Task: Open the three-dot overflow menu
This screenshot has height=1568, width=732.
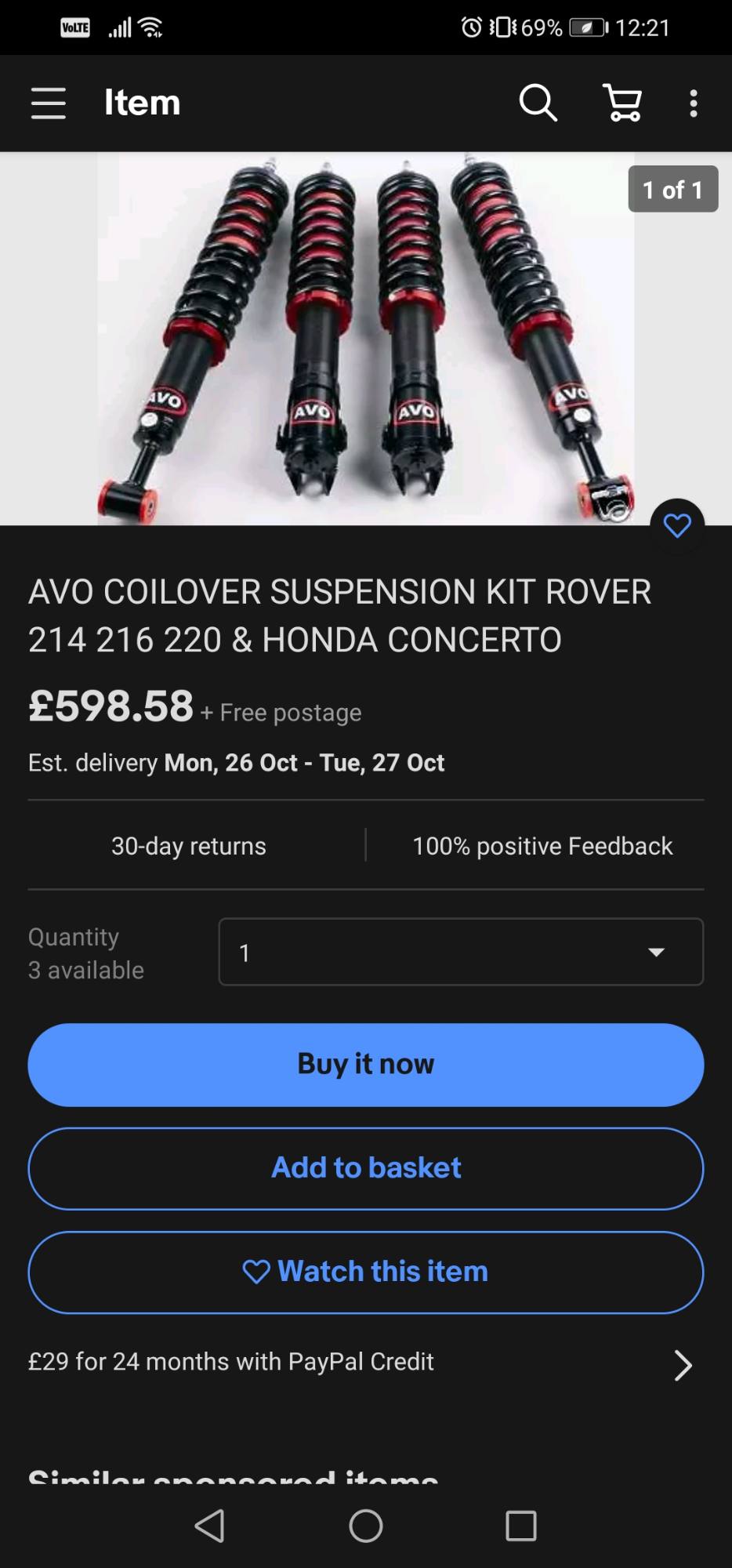Action: [x=693, y=103]
